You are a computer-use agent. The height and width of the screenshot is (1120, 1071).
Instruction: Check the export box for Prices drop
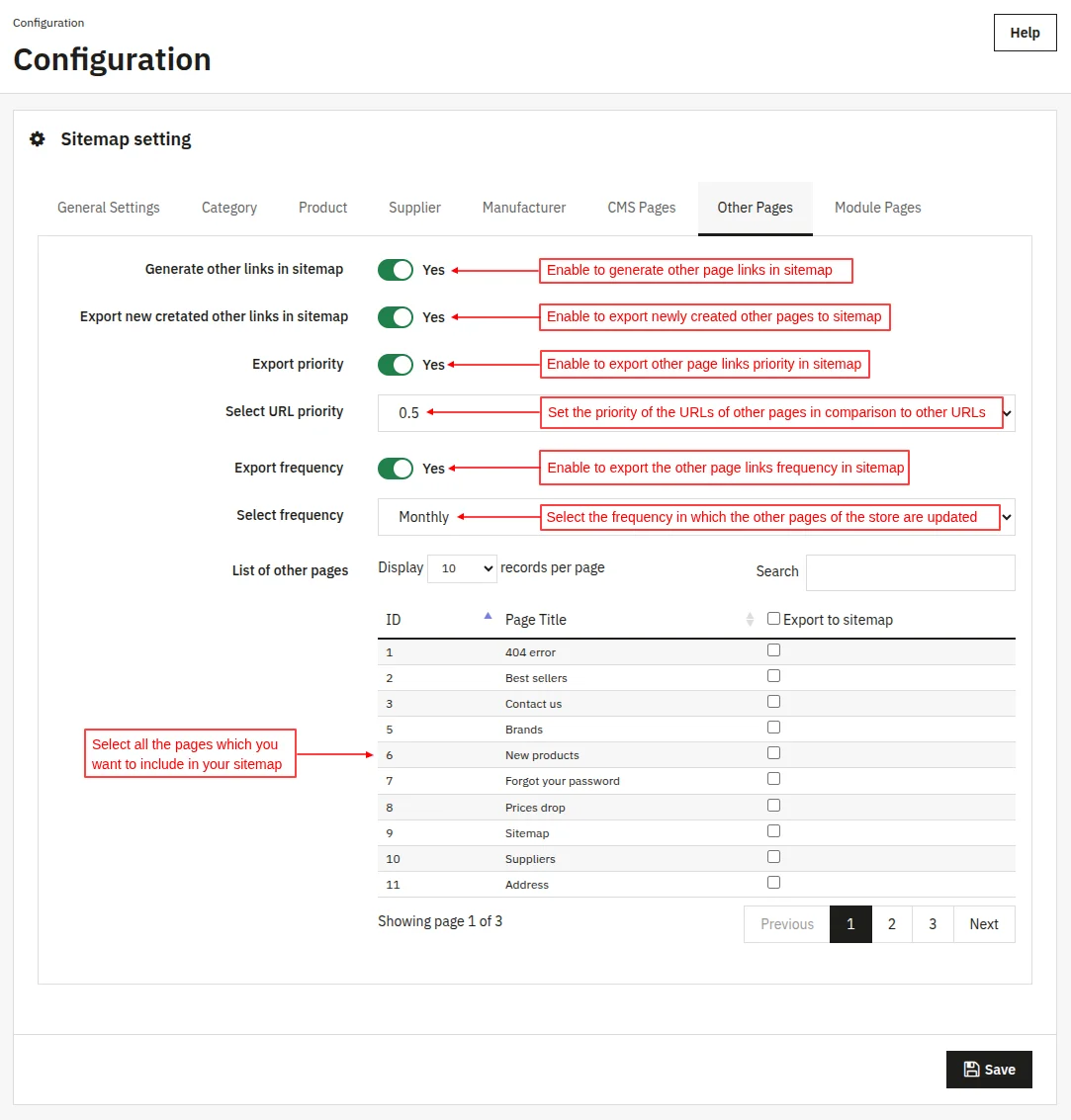773,805
